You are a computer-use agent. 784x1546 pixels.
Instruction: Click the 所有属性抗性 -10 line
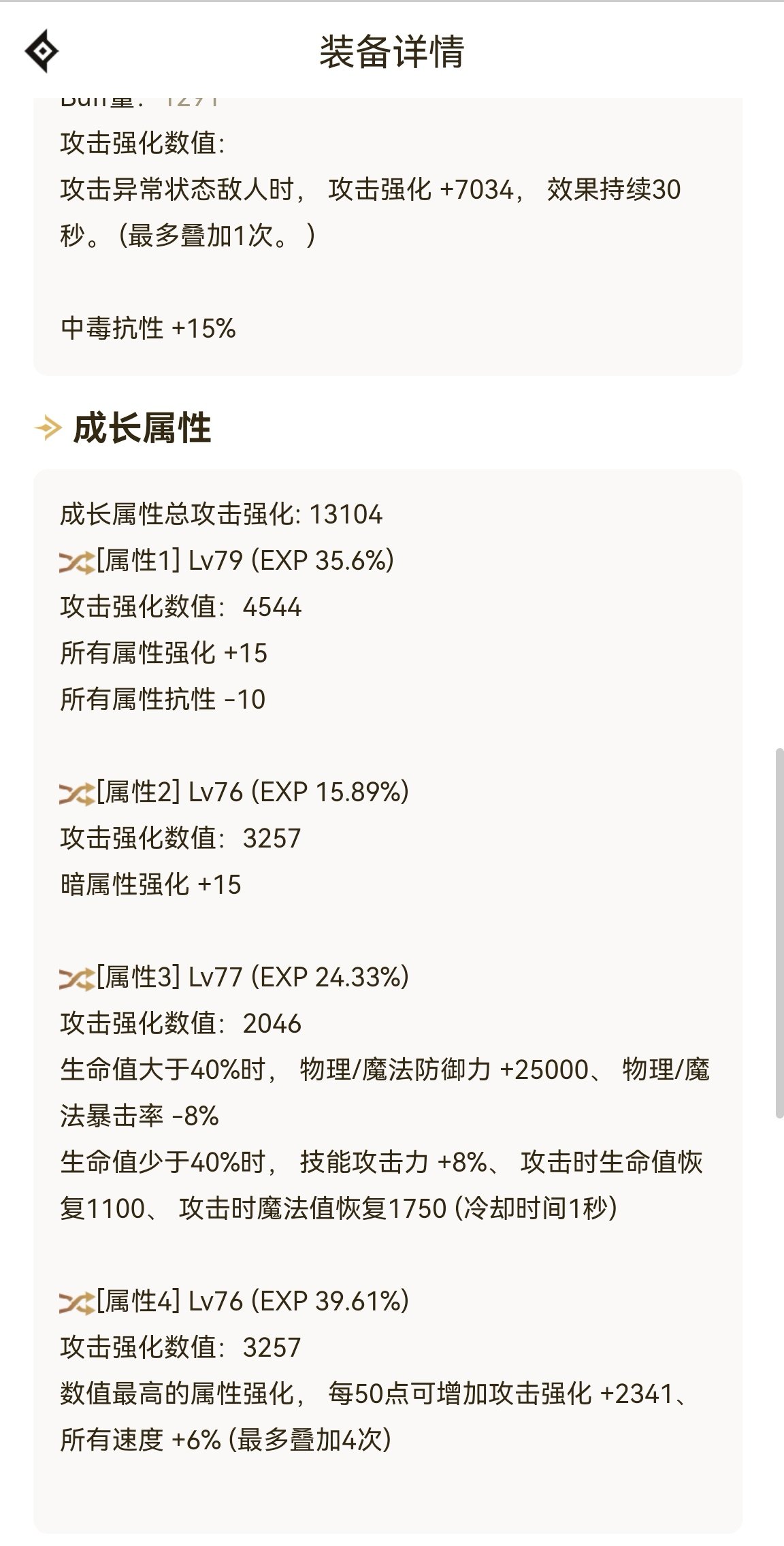(163, 700)
